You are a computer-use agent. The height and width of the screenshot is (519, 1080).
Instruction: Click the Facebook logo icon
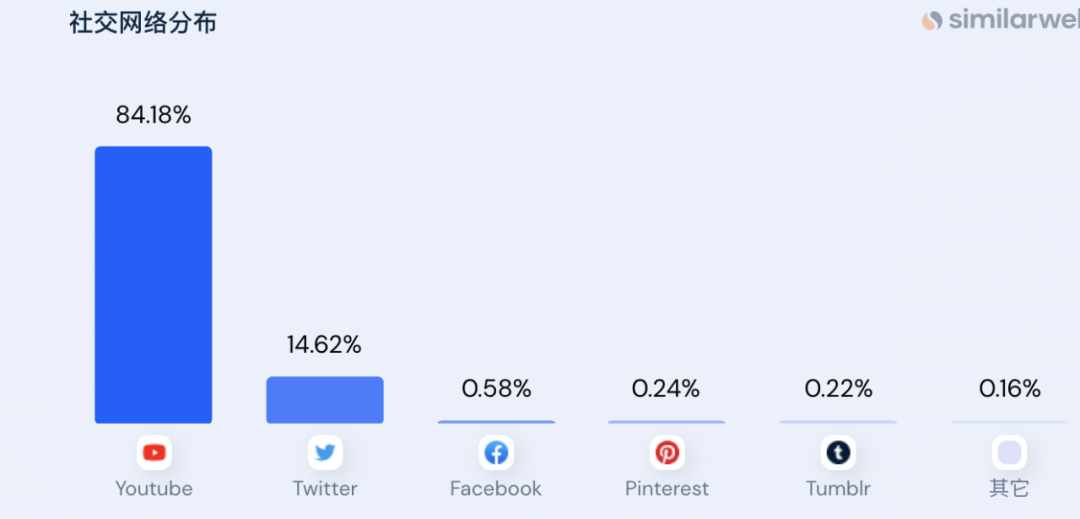click(496, 452)
